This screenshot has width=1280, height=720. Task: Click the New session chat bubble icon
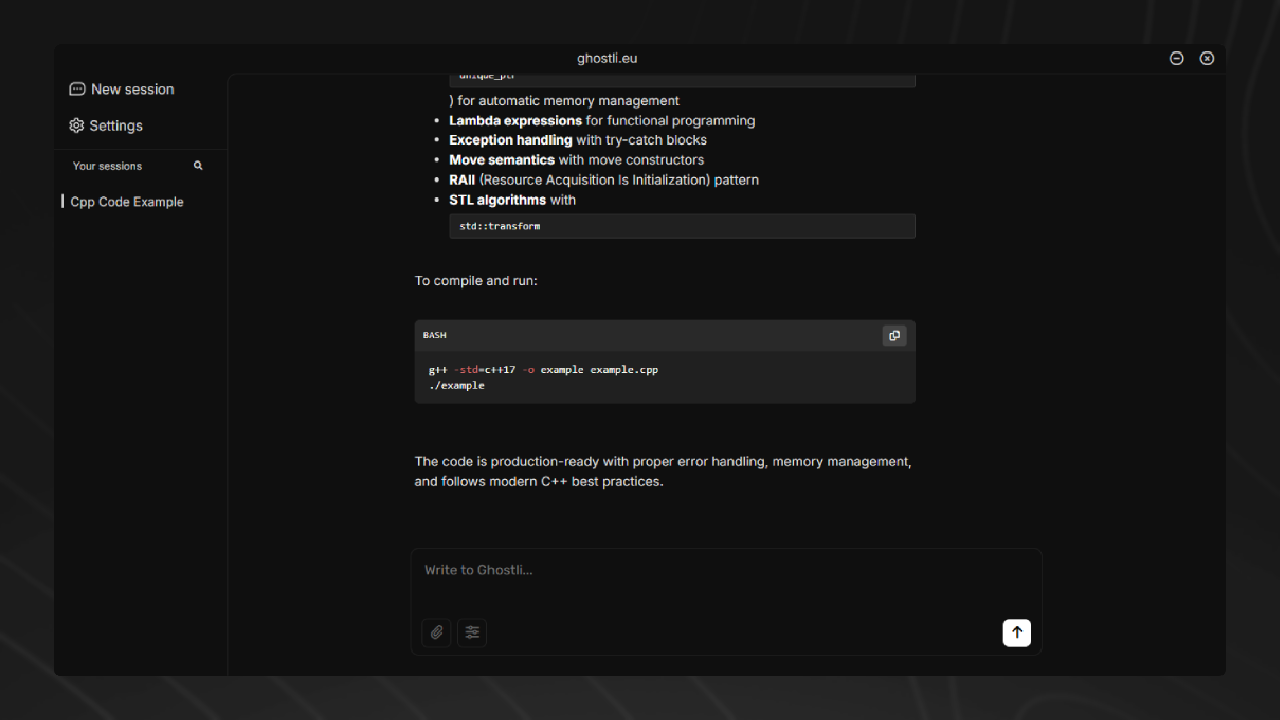[x=77, y=89]
